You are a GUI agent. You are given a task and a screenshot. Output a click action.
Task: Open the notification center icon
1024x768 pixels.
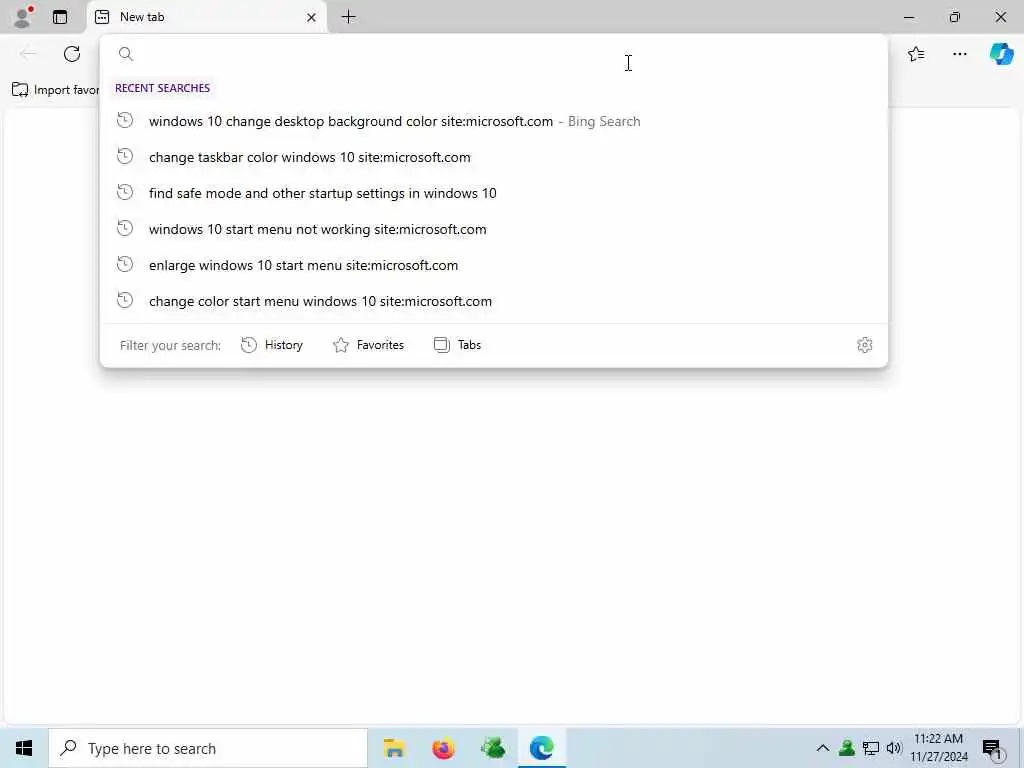993,748
